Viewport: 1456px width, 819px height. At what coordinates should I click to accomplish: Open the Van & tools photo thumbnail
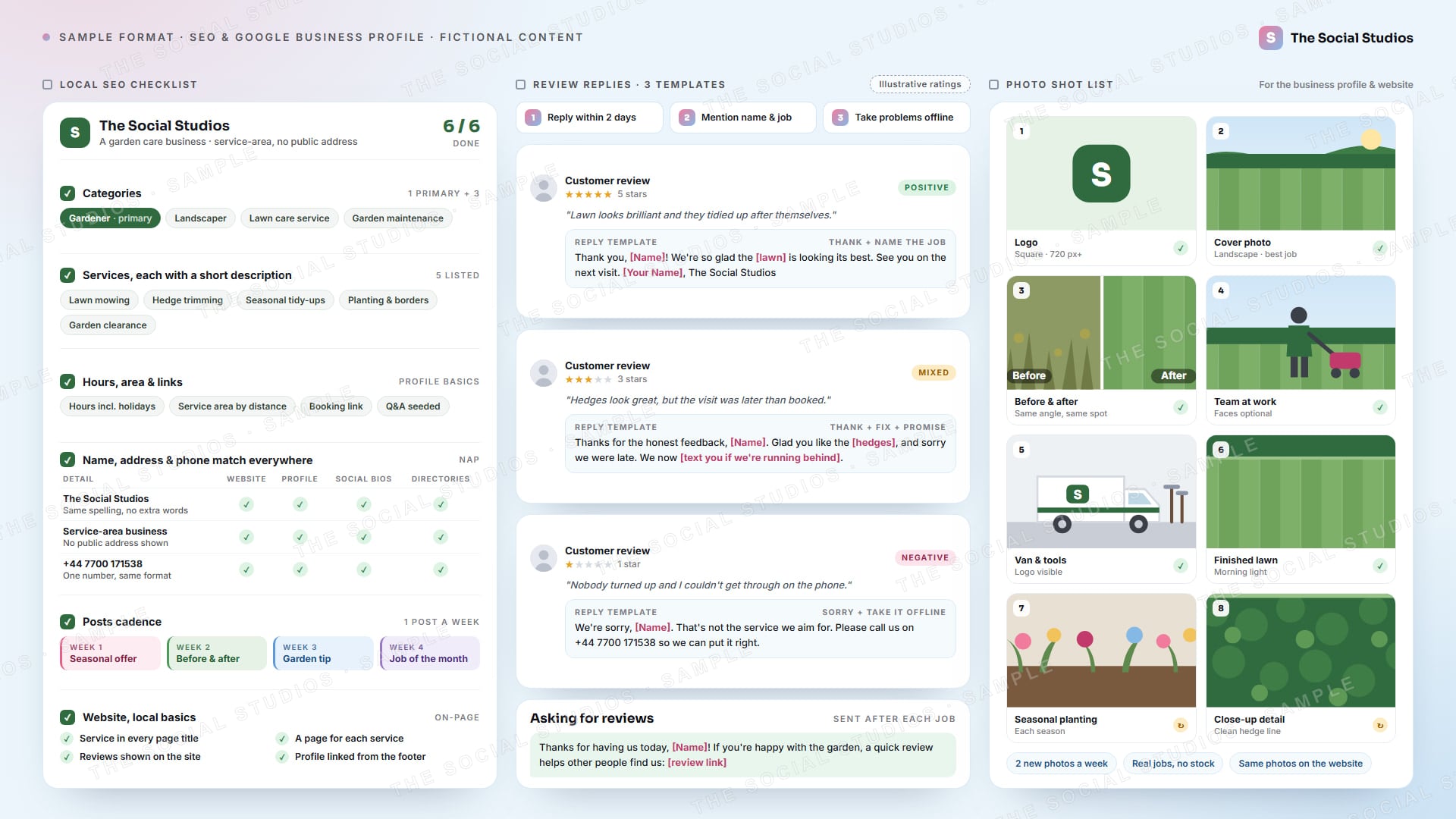[1101, 491]
